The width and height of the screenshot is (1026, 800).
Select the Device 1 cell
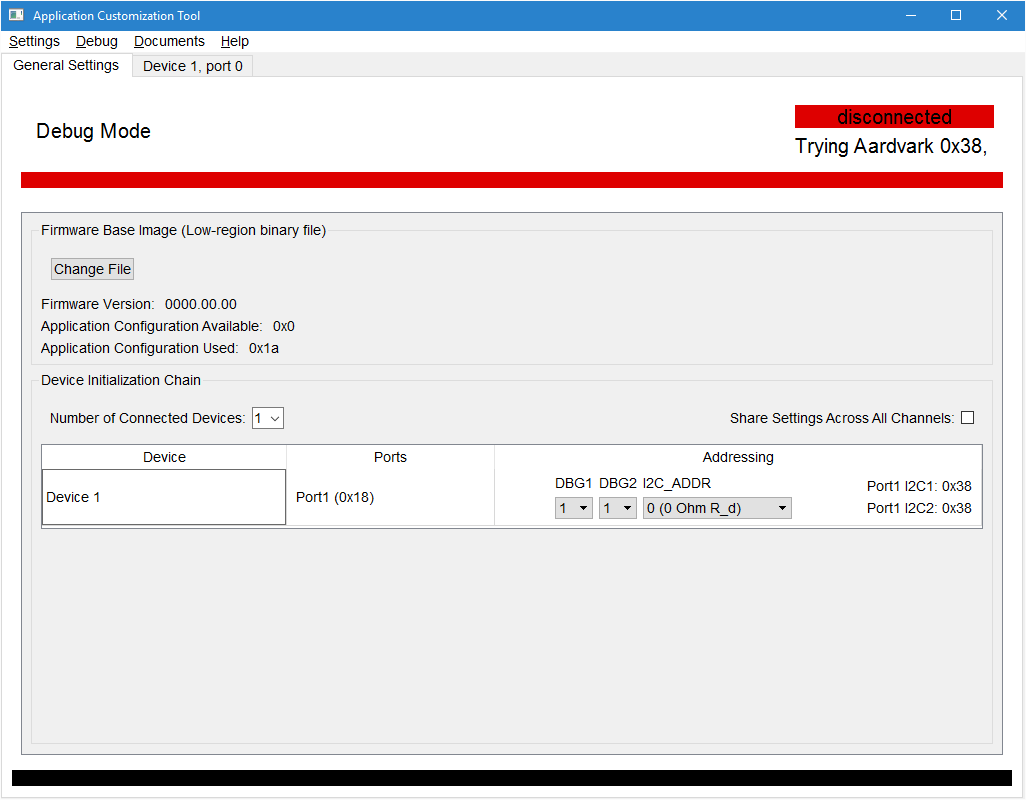[164, 497]
